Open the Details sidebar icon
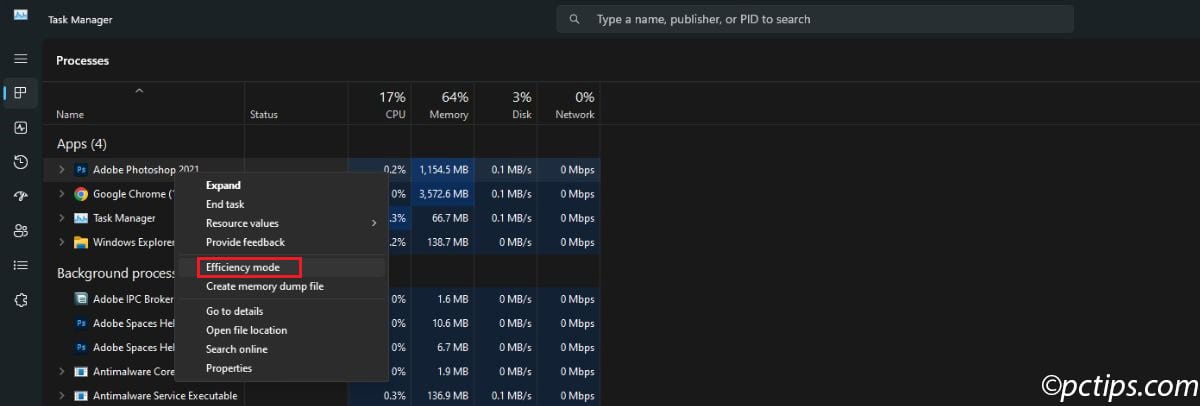The height and width of the screenshot is (406, 1200). pyautogui.click(x=20, y=265)
